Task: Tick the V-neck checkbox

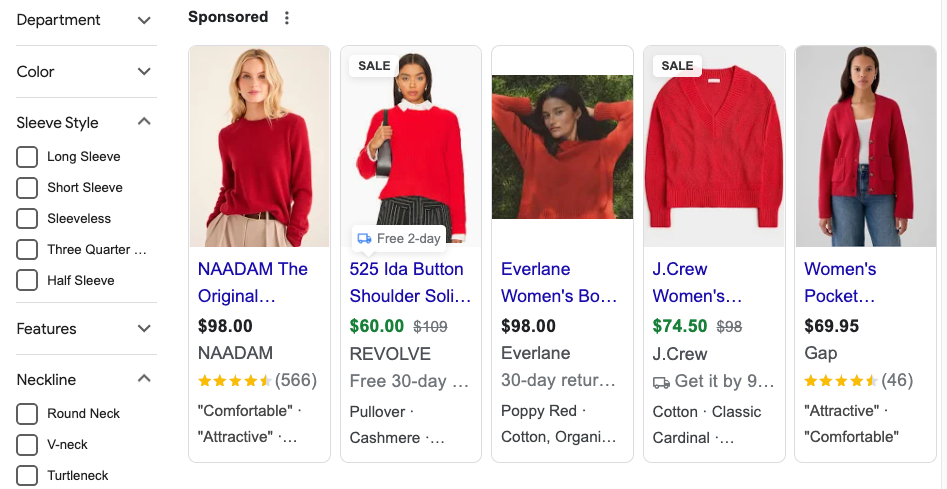Action: [28, 445]
